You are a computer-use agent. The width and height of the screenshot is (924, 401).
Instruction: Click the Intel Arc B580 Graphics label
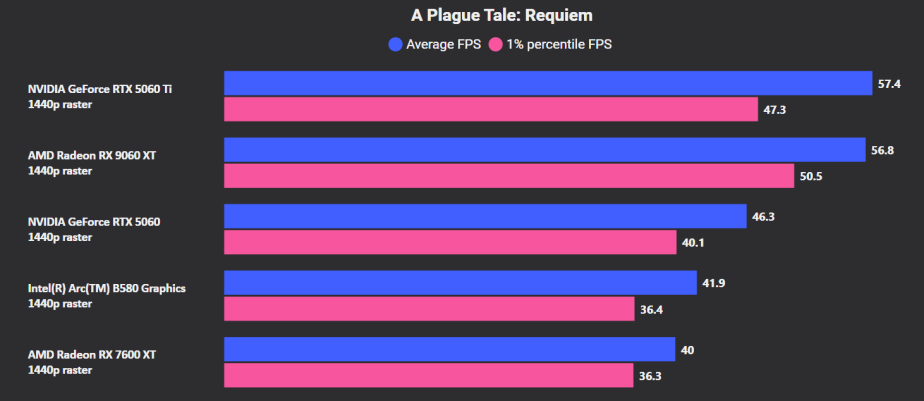coord(107,288)
